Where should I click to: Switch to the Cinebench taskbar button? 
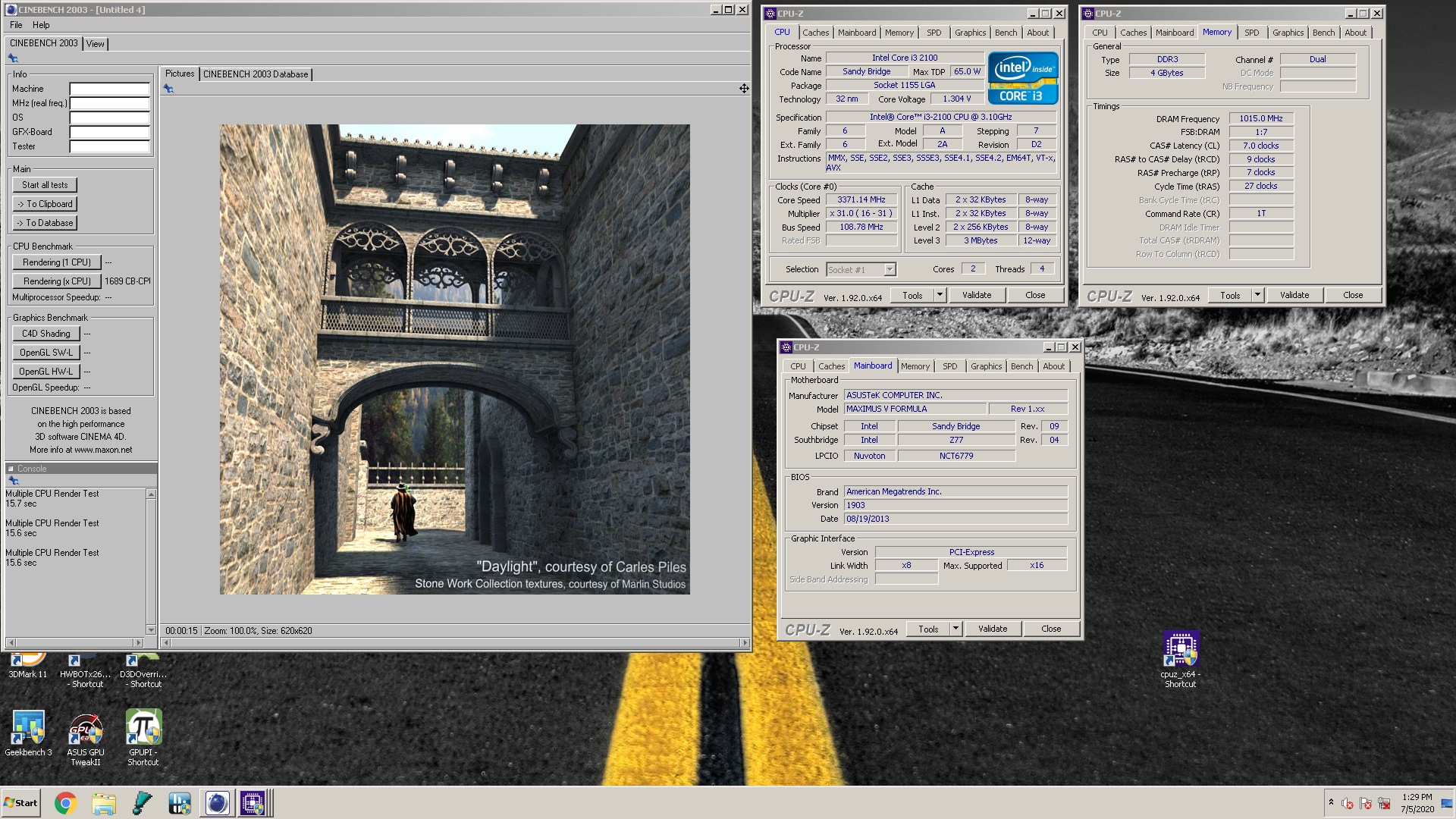click(x=216, y=803)
